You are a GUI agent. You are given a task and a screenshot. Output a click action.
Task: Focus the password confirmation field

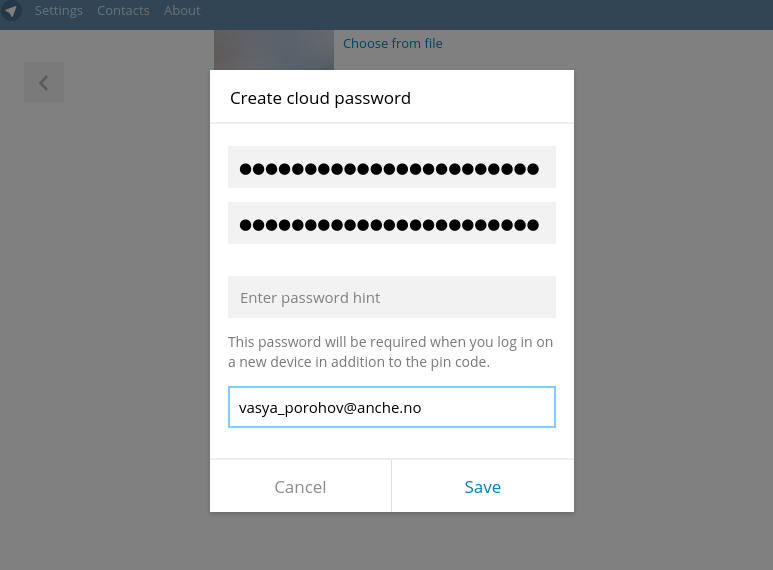click(391, 224)
